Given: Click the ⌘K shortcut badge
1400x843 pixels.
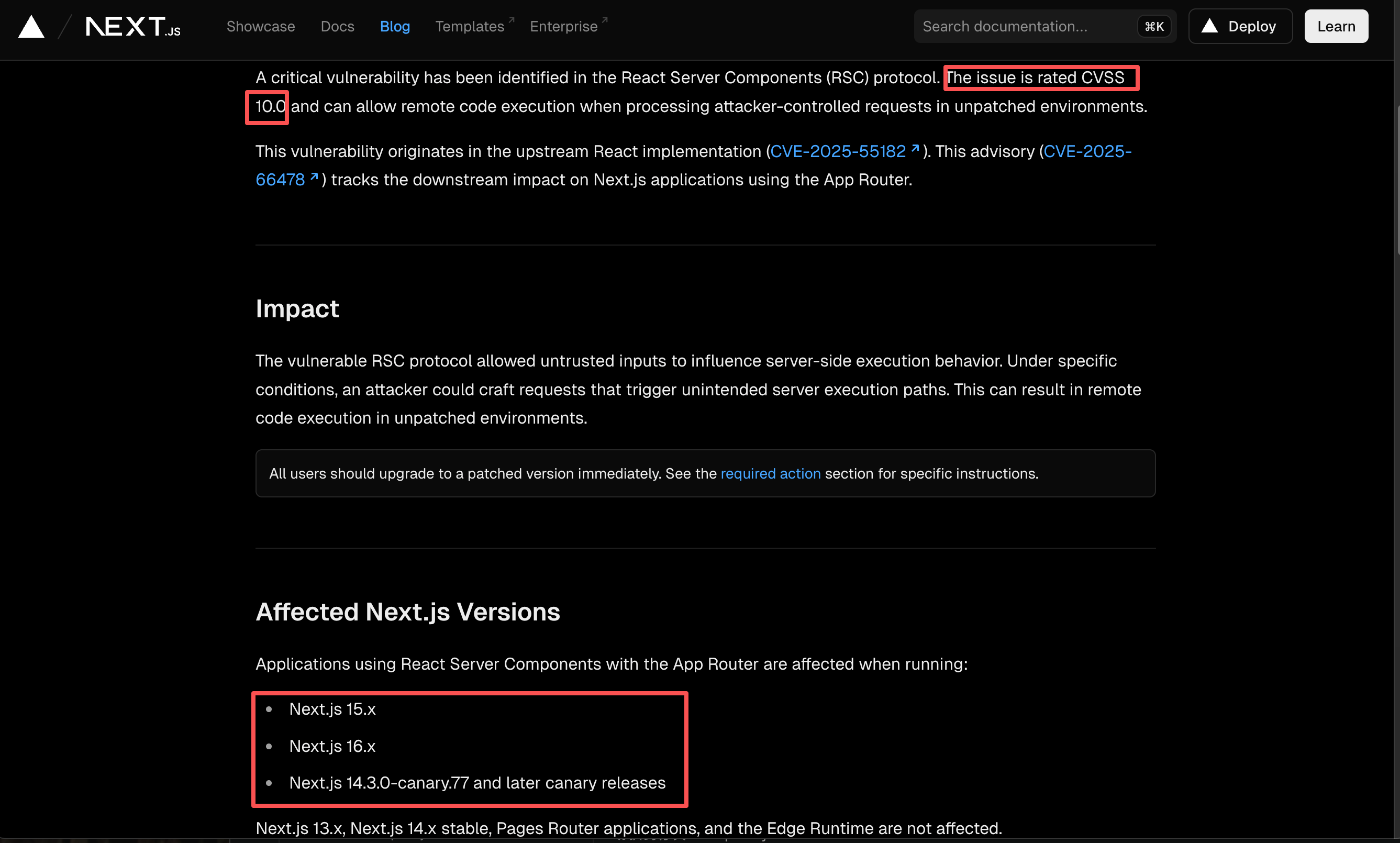Looking at the screenshot, I should 1154,26.
